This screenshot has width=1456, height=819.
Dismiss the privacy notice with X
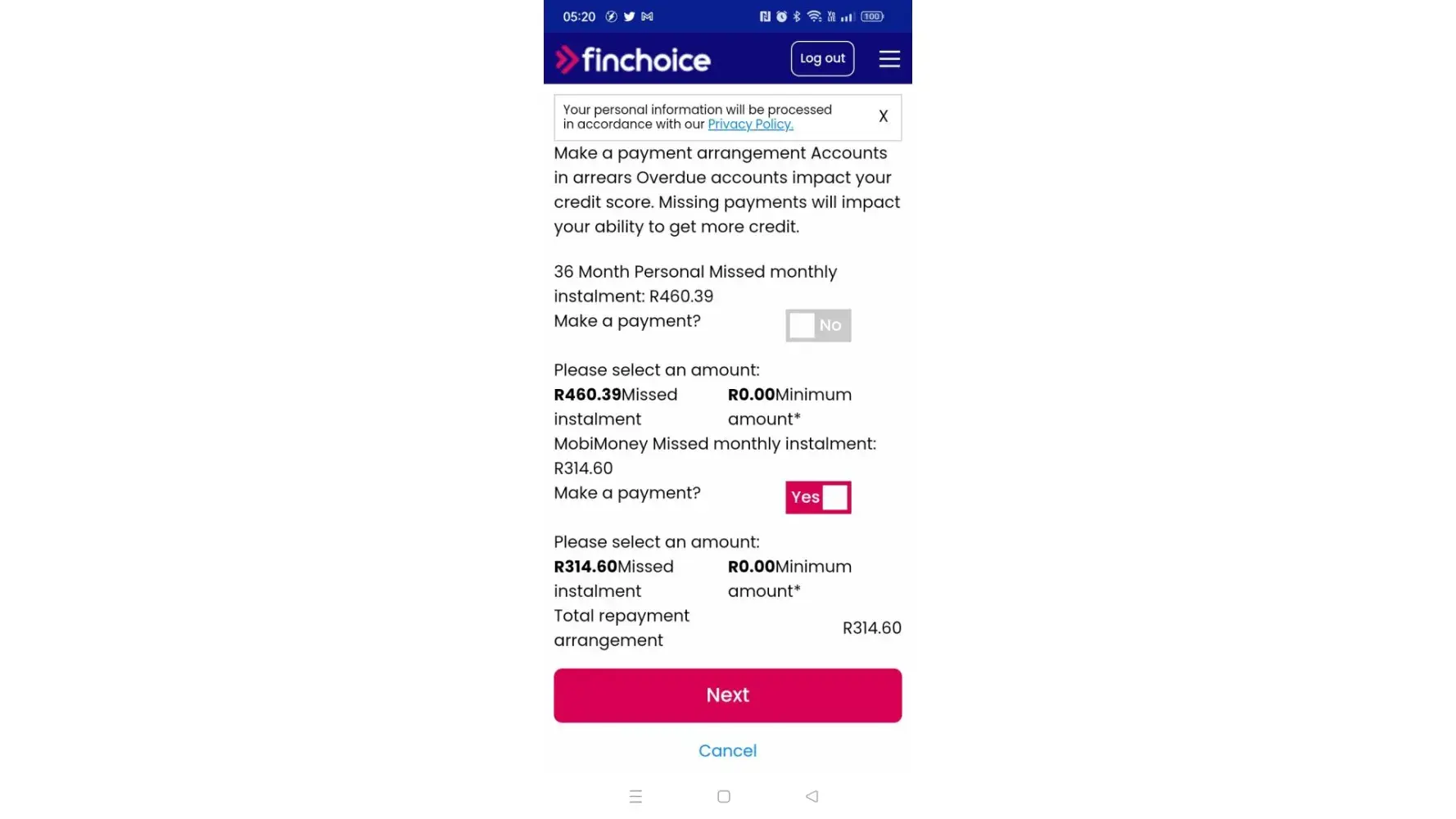[x=883, y=116]
